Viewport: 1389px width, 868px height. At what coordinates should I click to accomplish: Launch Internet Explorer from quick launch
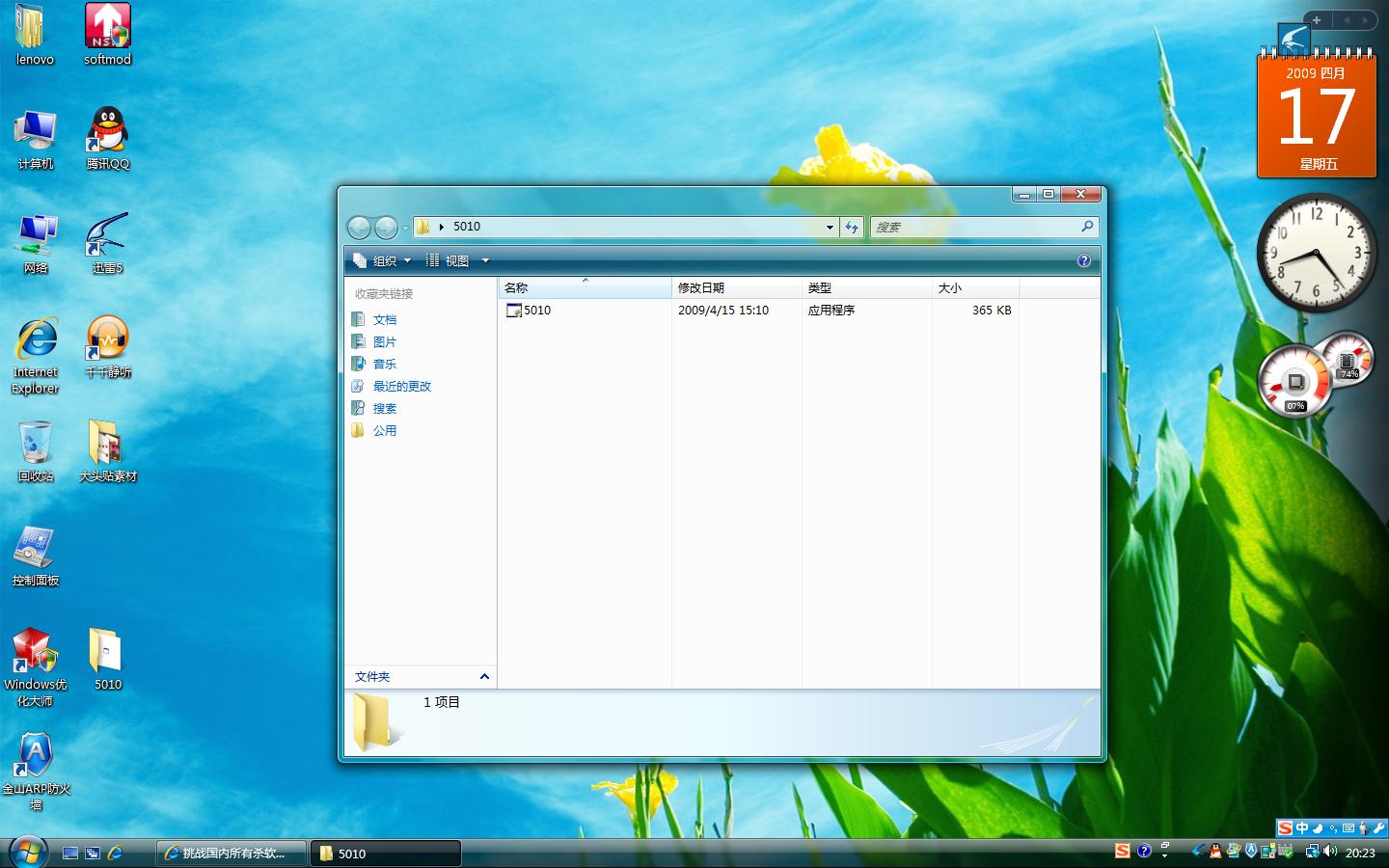pyautogui.click(x=115, y=853)
